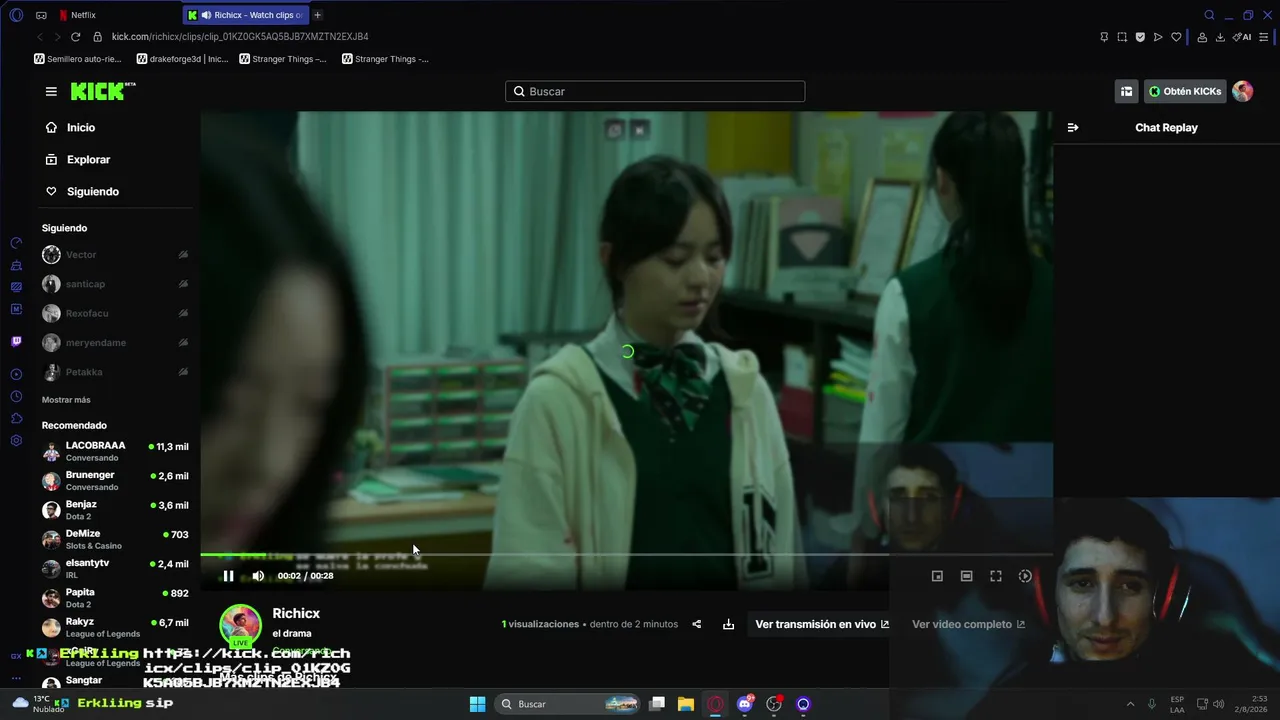Open browser downloads icon
Screen dimensions: 1280x720
click(x=1220, y=37)
